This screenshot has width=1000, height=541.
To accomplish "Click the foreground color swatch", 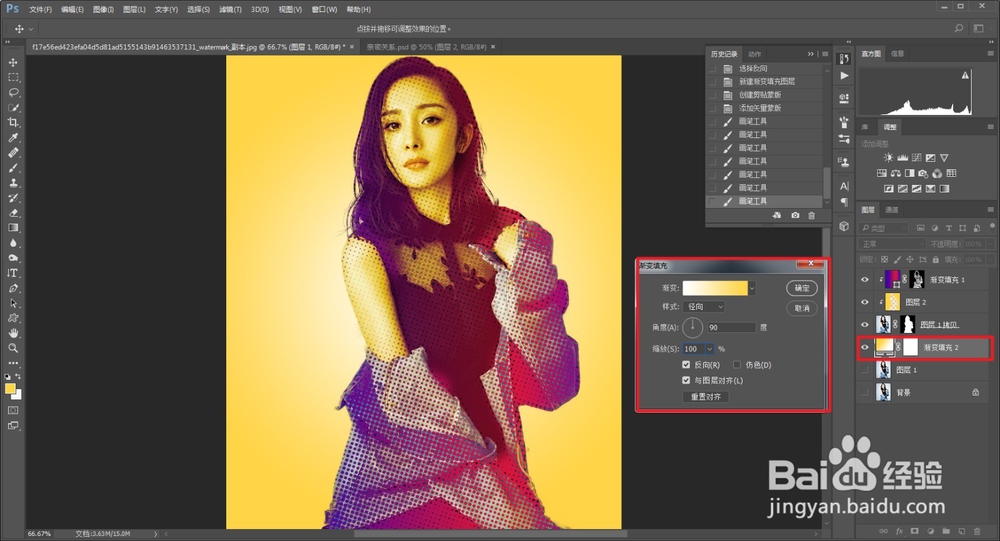I will click(10, 389).
